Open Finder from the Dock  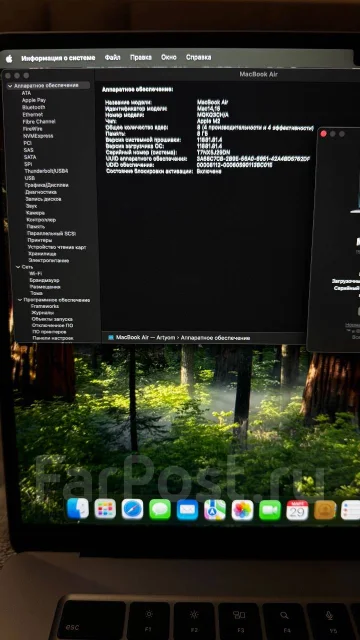tap(78, 509)
